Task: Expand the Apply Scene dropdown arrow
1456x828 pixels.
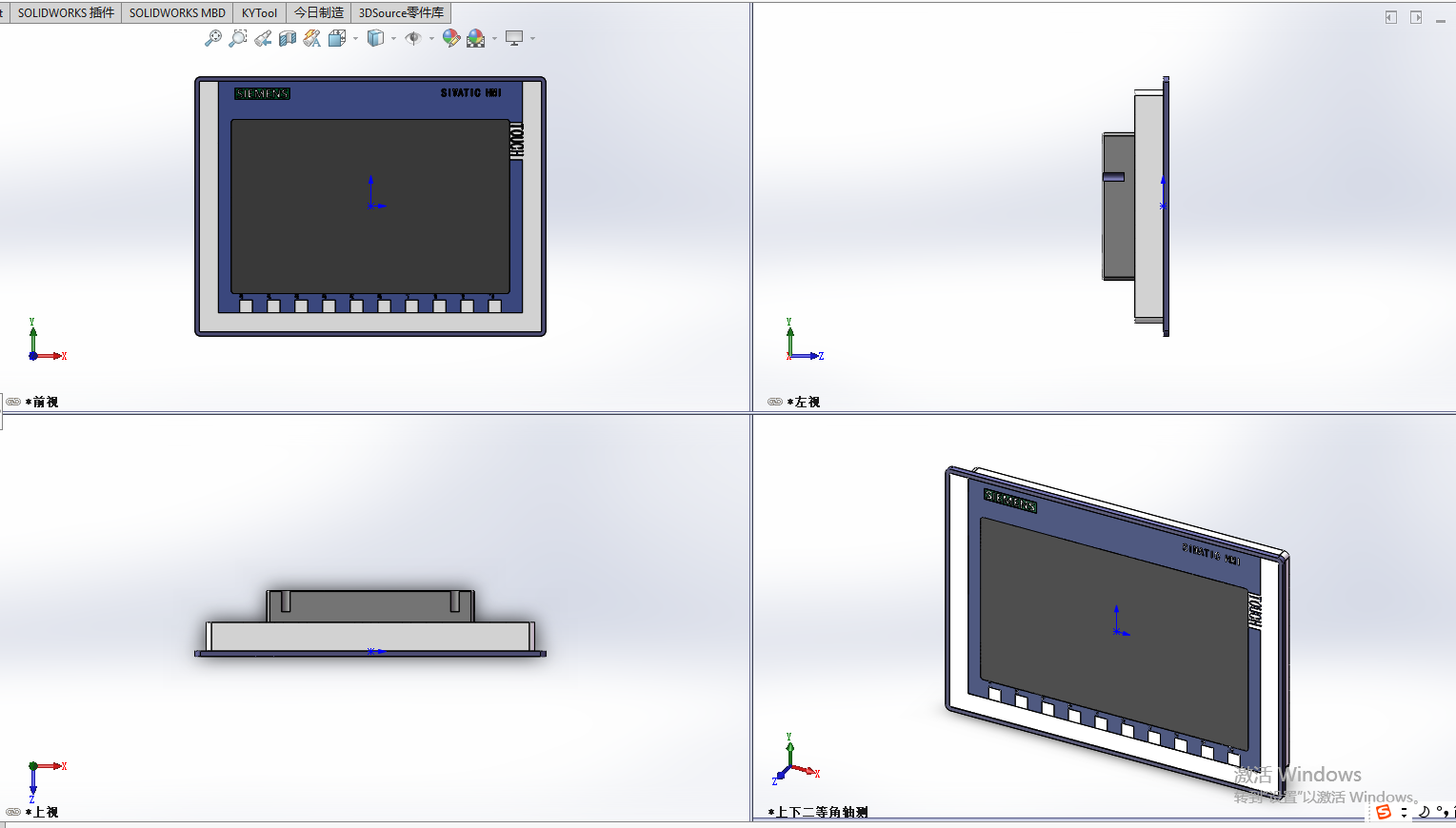Action: click(494, 39)
